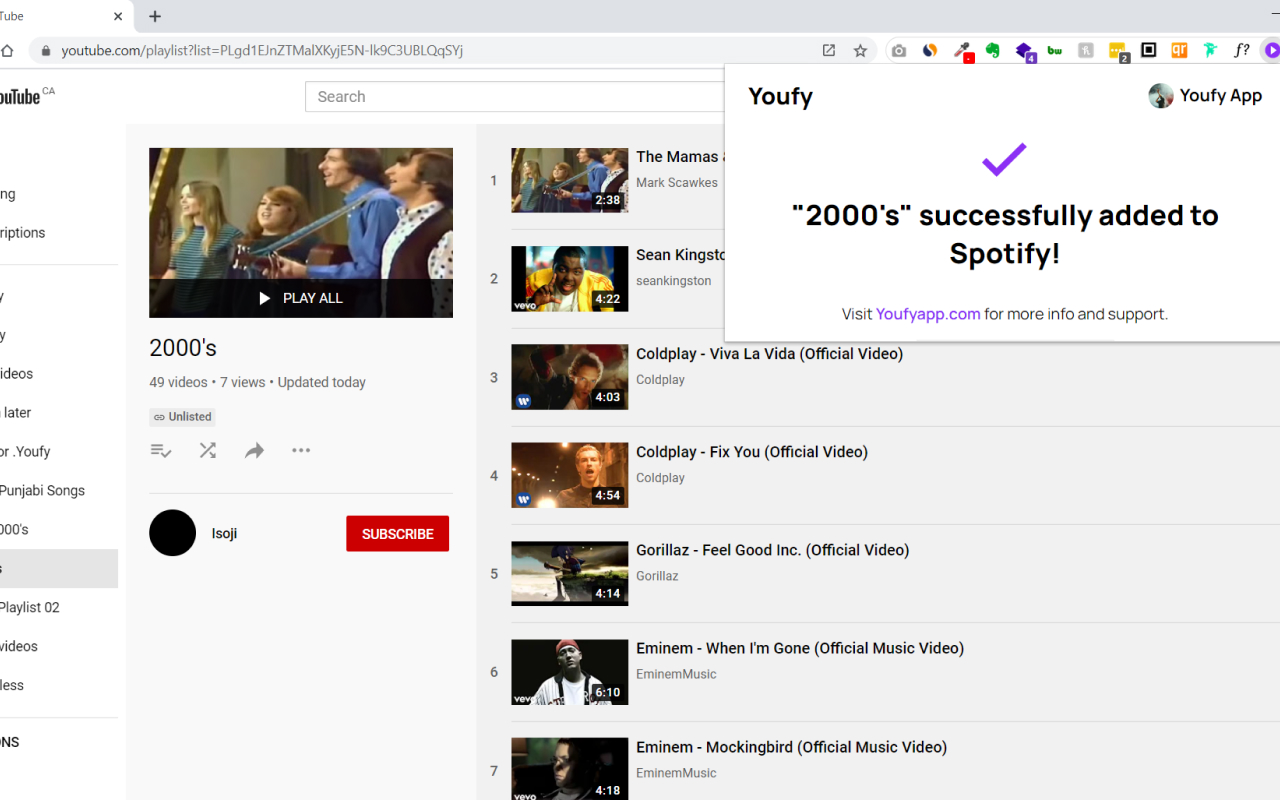
Task: Click the gray disabled extension icon
Action: point(1086,50)
